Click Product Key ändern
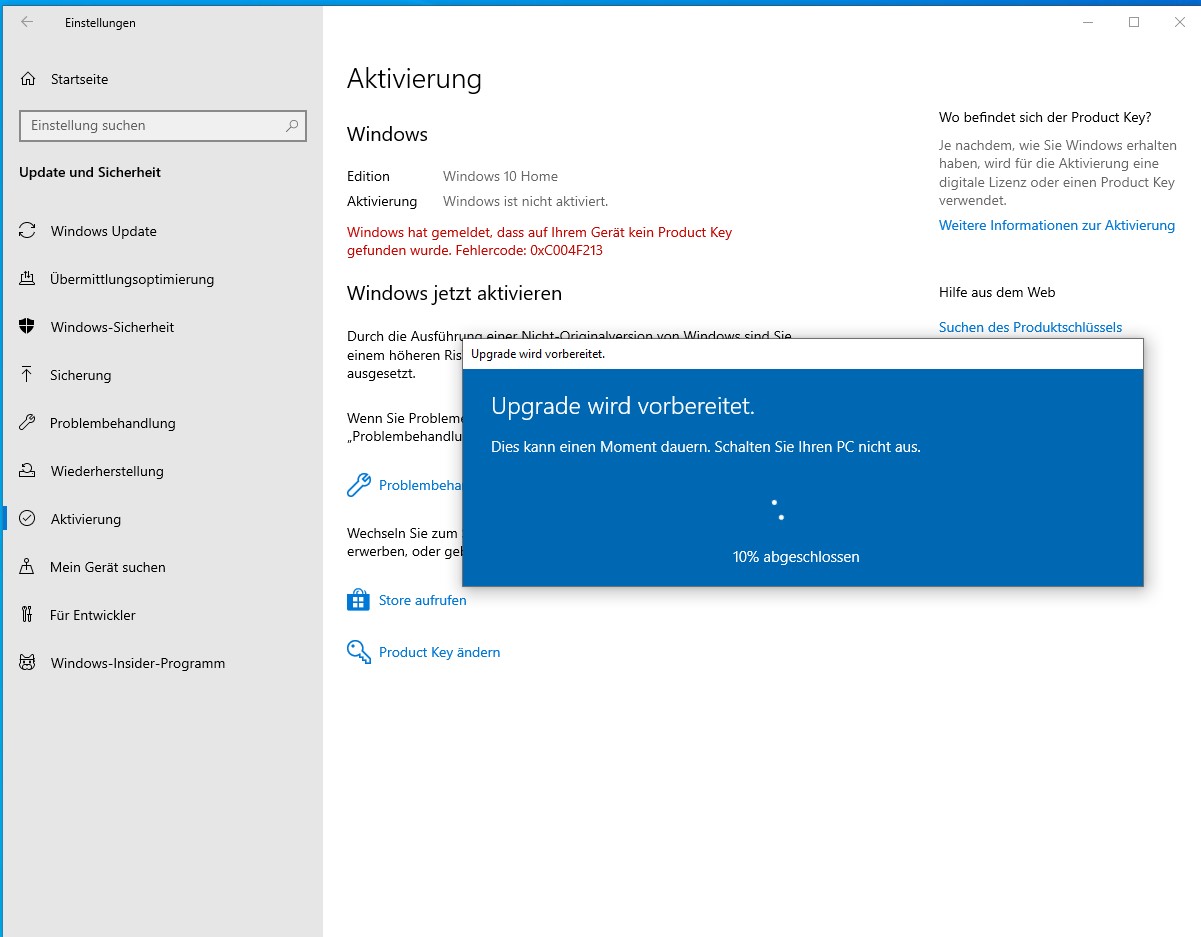The image size is (1201, 937). click(438, 652)
